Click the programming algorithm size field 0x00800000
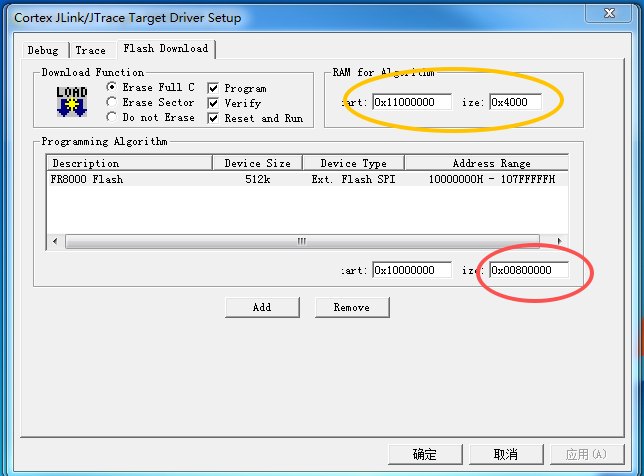The width and height of the screenshot is (644, 476). [527, 270]
